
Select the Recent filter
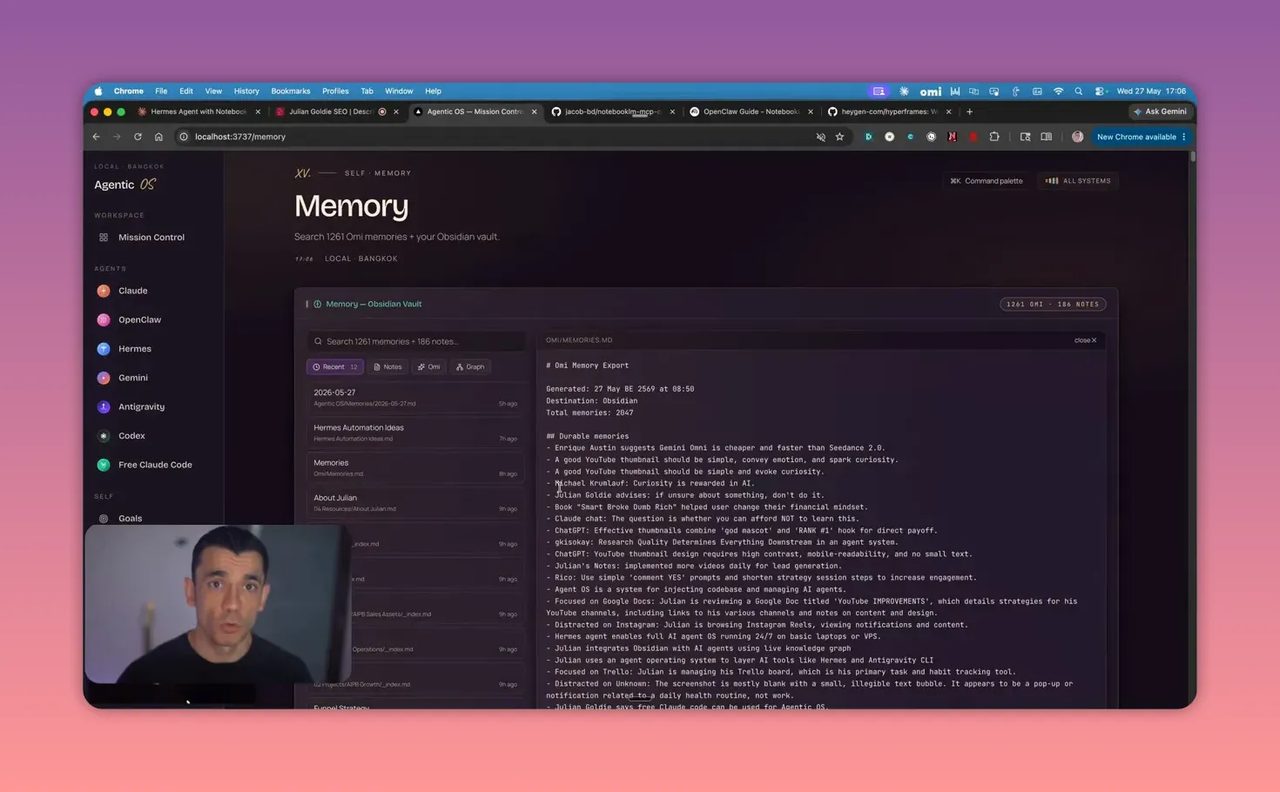pos(335,367)
